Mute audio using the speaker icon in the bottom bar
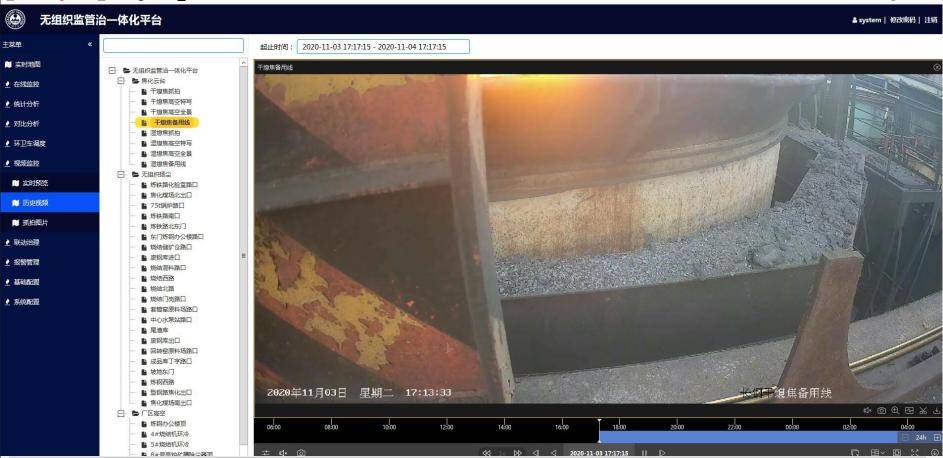 coord(283,453)
